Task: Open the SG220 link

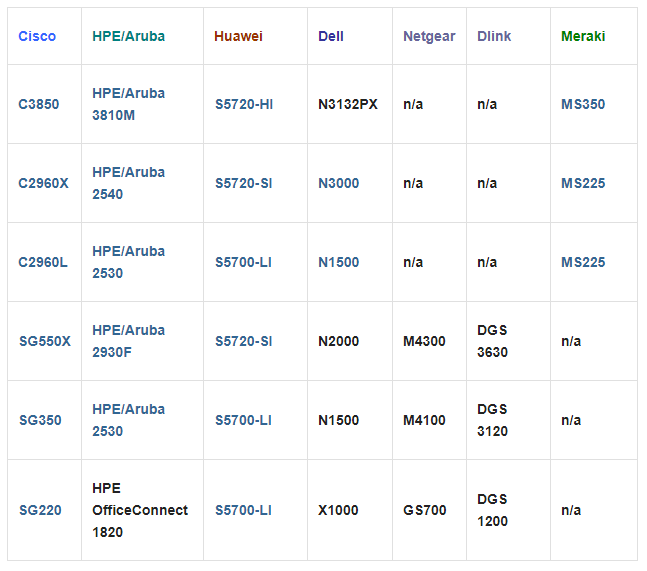Action: [40, 510]
